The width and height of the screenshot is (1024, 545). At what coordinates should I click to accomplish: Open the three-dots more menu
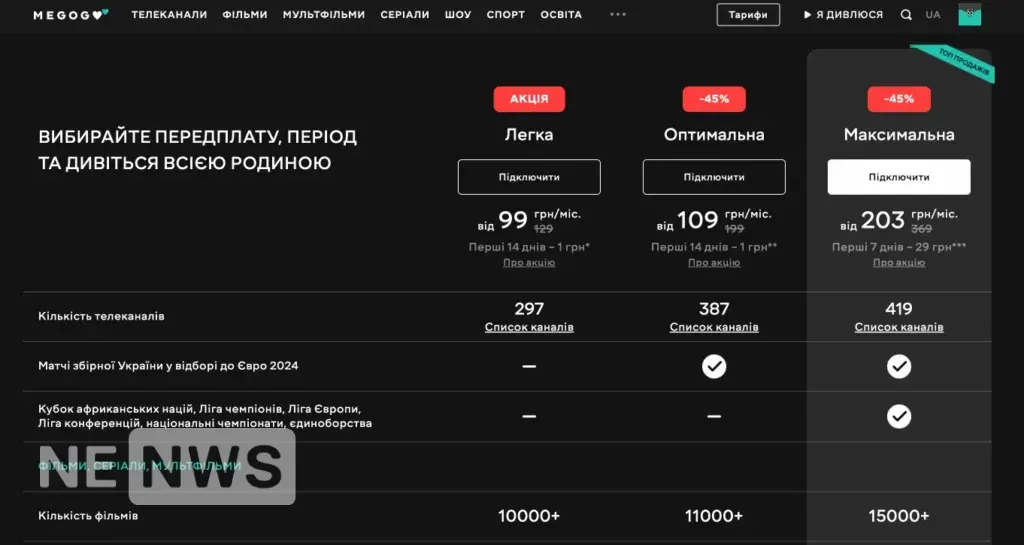618,14
